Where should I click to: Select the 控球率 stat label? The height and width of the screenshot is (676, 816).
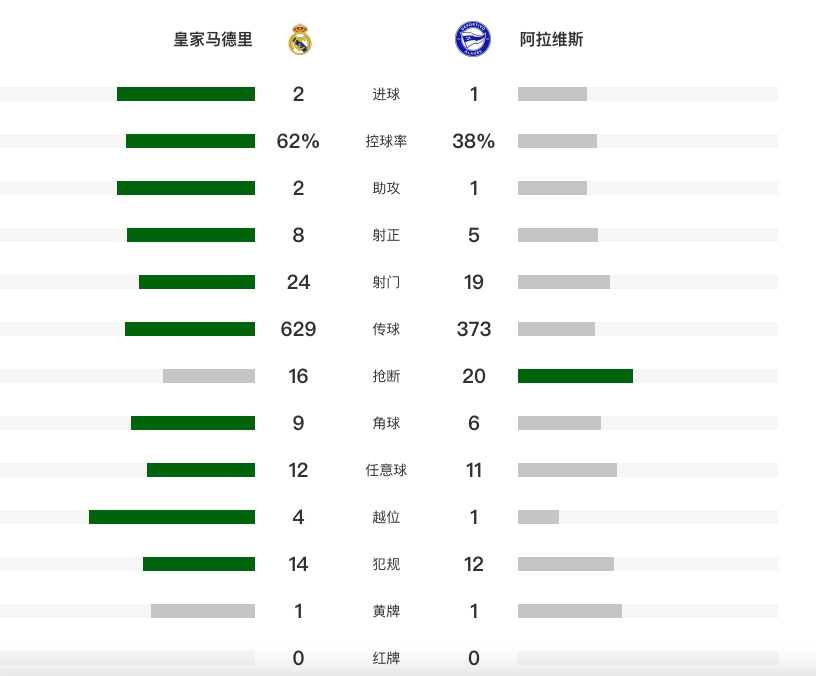[x=386, y=141]
